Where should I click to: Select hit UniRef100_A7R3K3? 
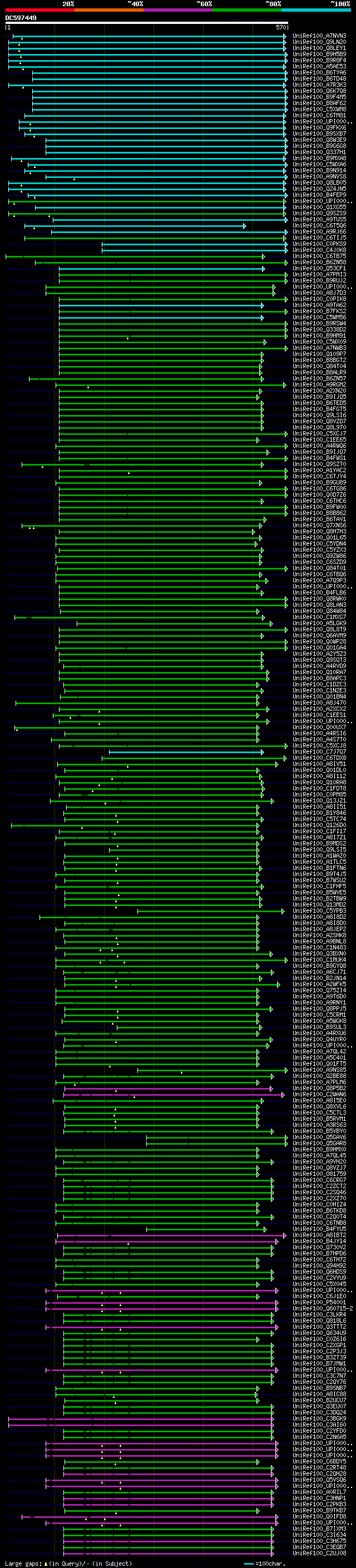click(x=319, y=85)
